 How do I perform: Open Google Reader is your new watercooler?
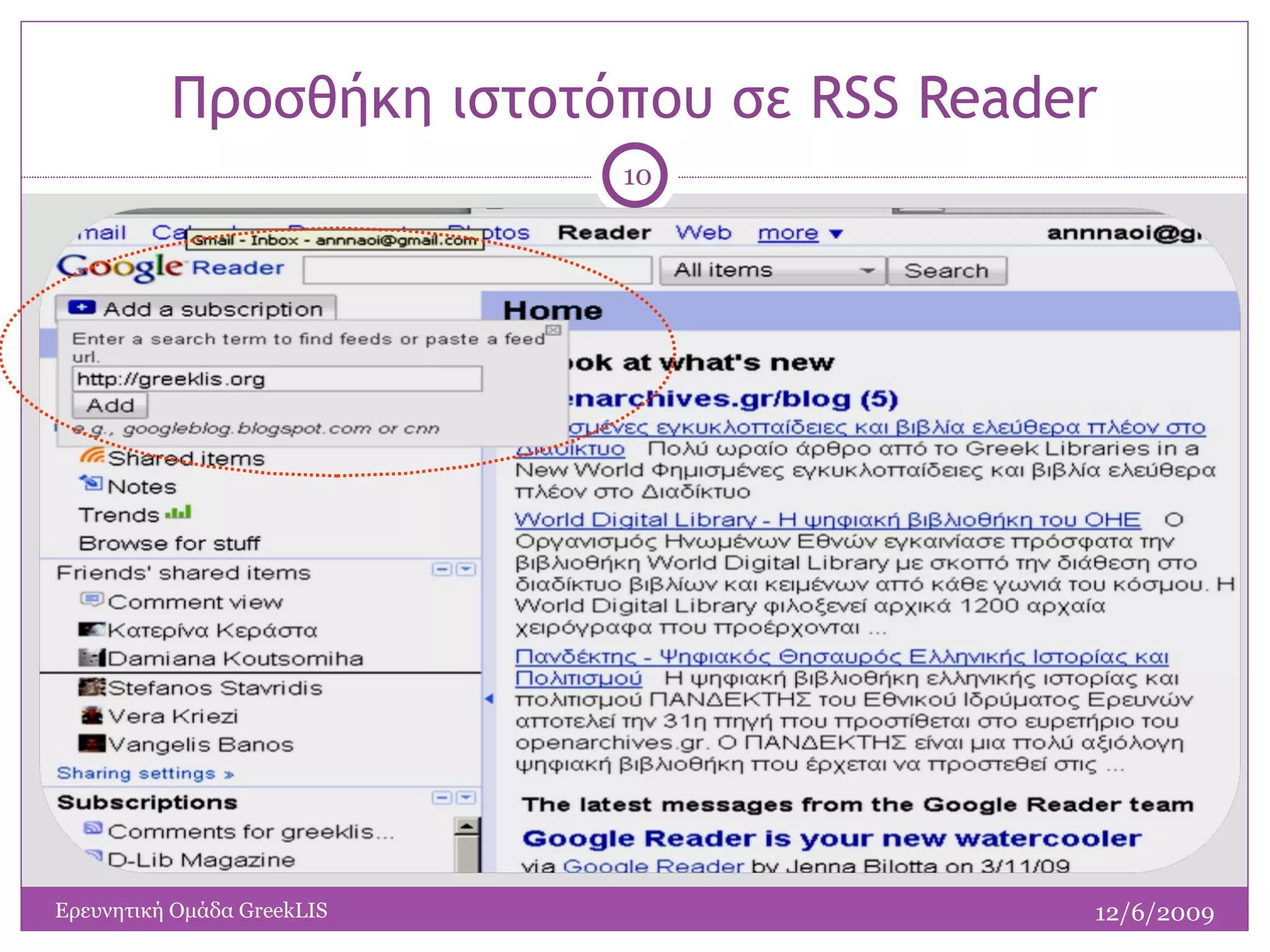click(832, 839)
